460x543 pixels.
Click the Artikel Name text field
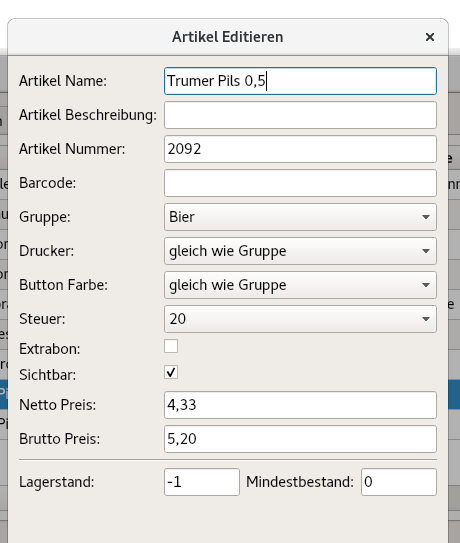coord(300,81)
